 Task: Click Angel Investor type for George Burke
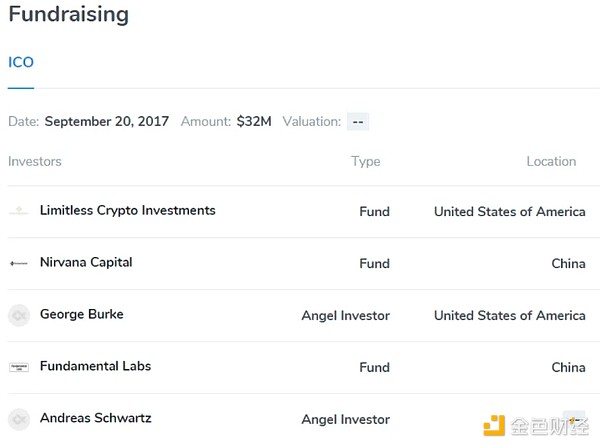tap(345, 315)
